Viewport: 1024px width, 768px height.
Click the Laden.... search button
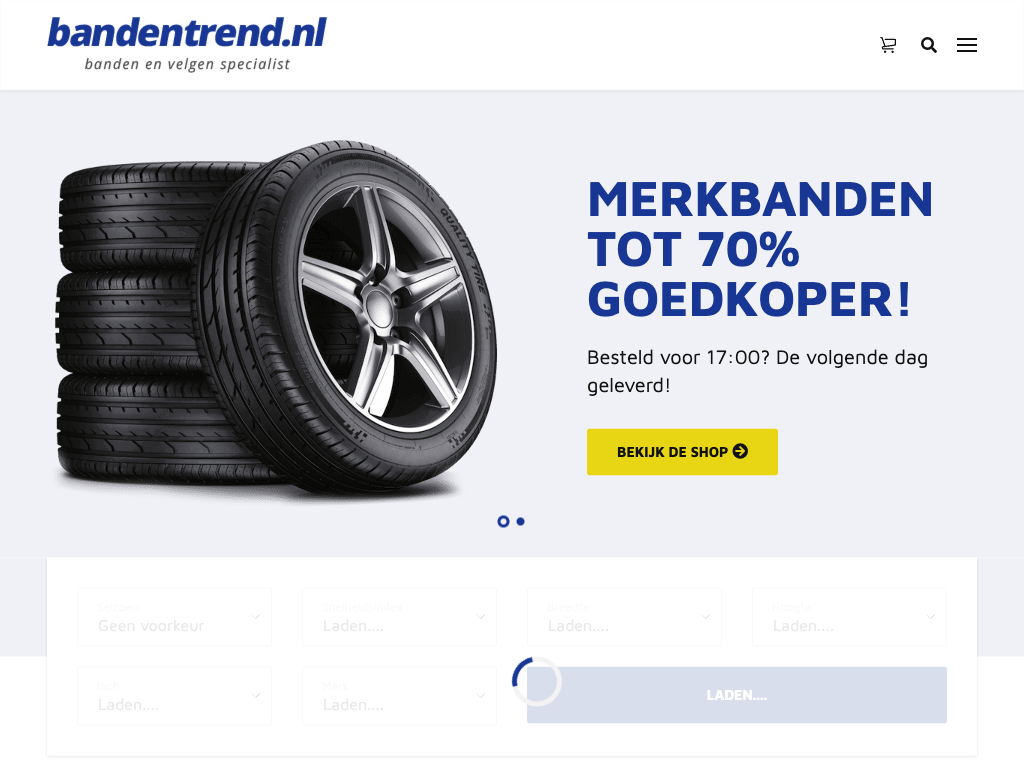(737, 695)
